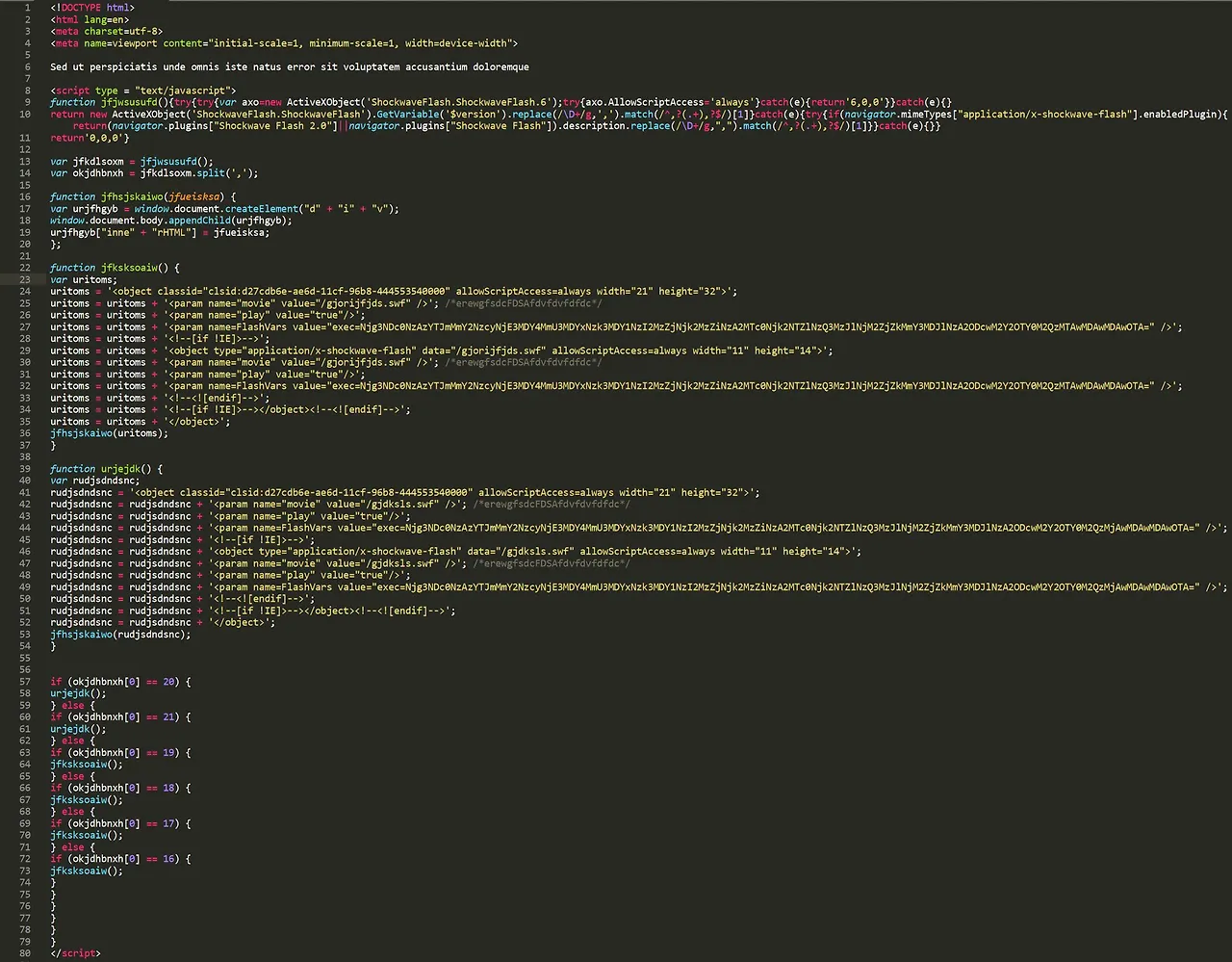Click the "var urjfhgyb" createElement line
Image resolution: width=1232 pixels, height=962 pixels.
[224, 209]
